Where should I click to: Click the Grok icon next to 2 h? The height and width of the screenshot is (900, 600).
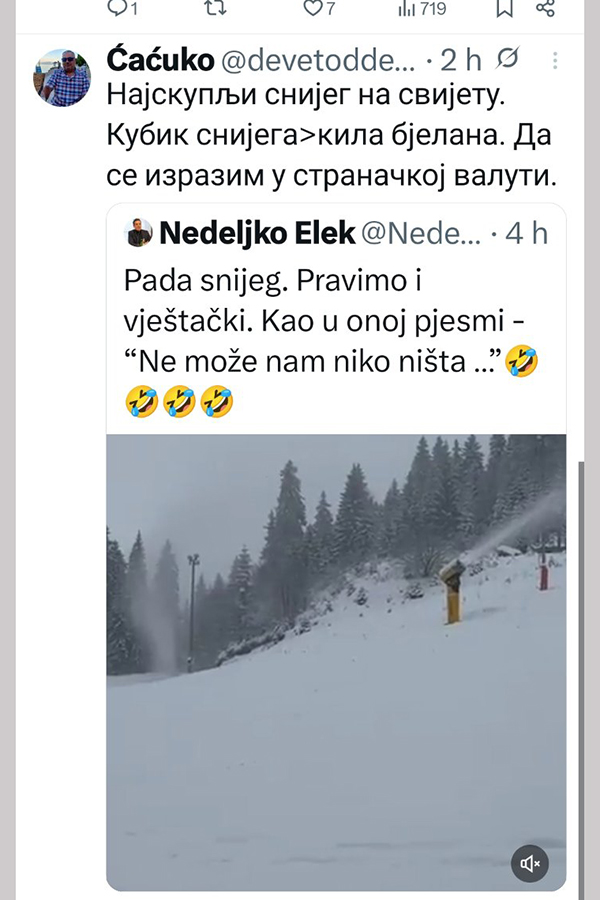[507, 60]
